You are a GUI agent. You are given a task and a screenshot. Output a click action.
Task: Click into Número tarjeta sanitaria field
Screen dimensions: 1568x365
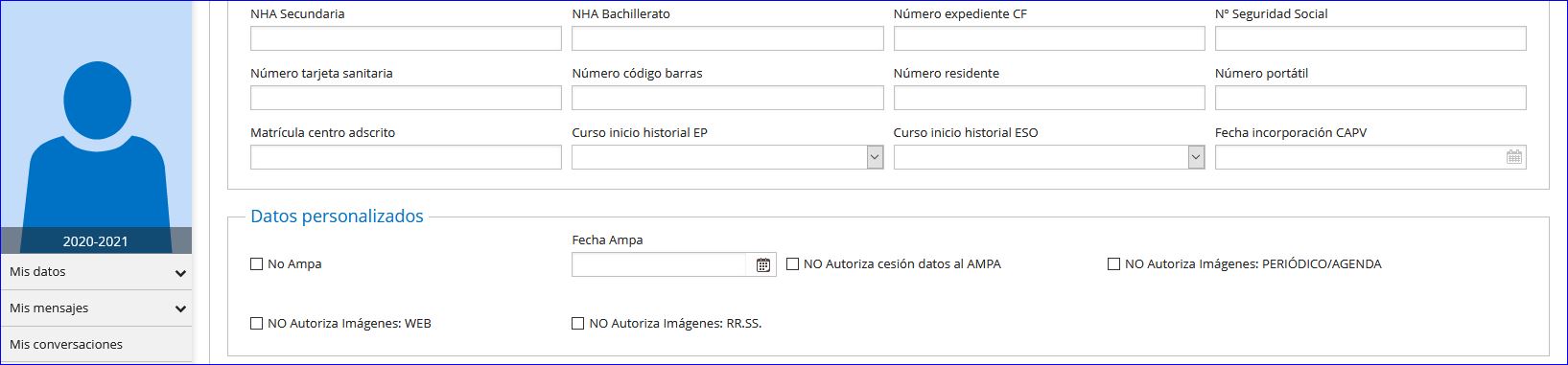tap(406, 98)
